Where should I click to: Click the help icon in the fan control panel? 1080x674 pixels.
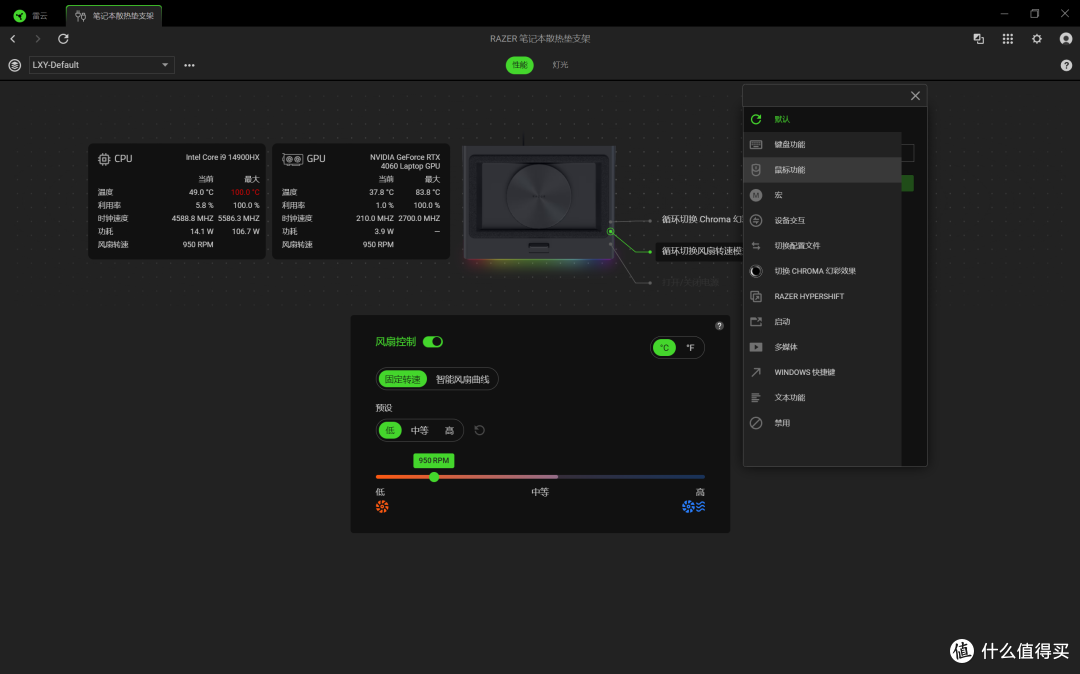[x=719, y=326]
